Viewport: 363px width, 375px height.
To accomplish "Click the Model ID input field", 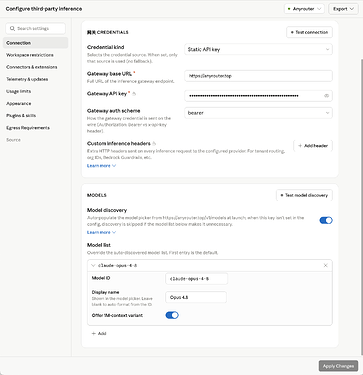I will [196, 279].
